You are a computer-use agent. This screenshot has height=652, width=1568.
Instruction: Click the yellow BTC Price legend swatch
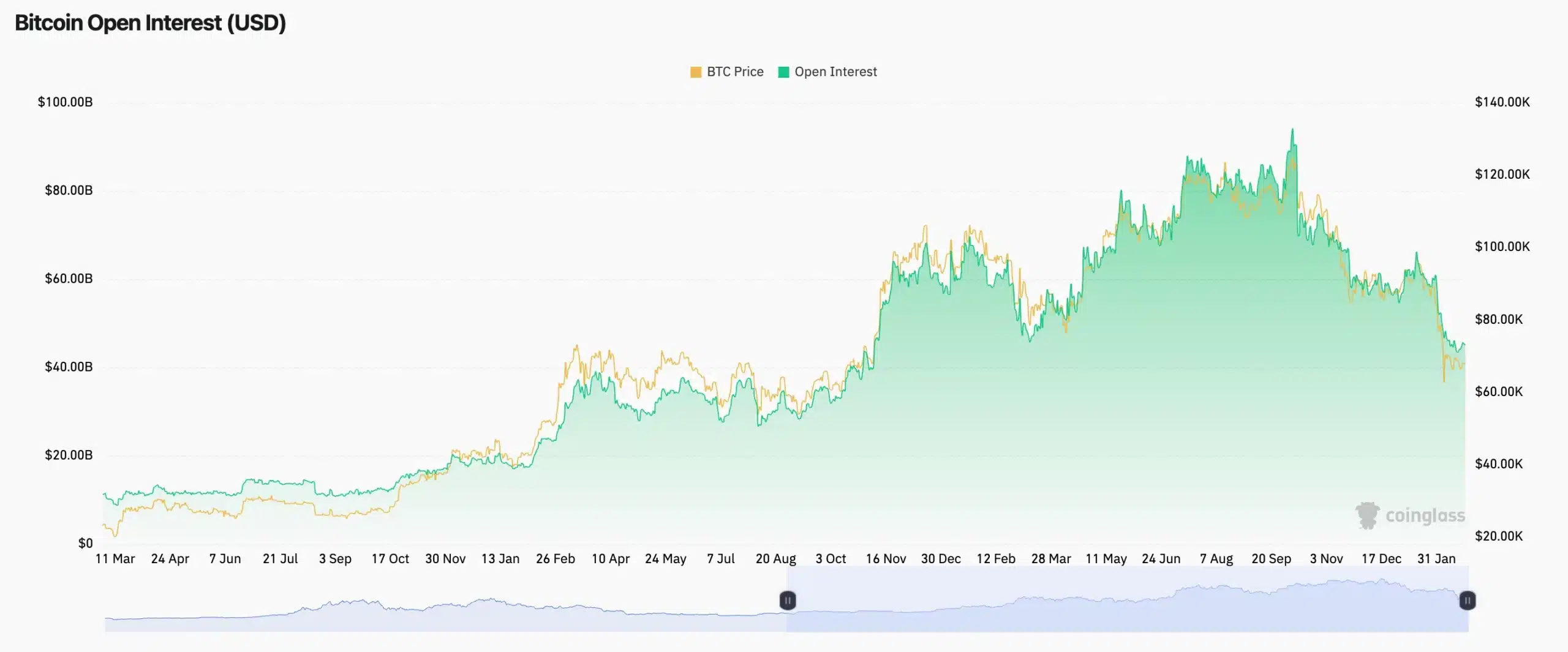pyautogui.click(x=695, y=72)
